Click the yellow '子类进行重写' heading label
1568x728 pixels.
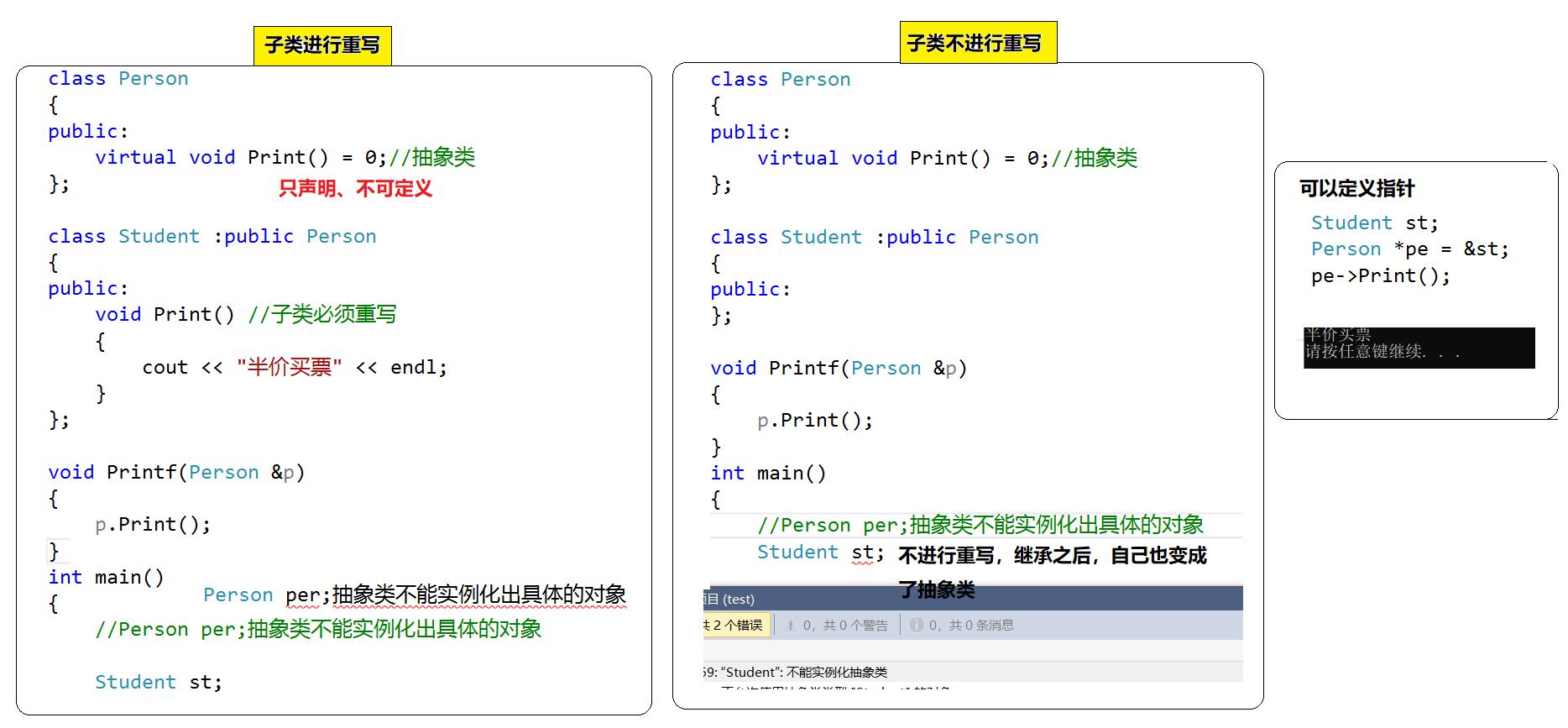(x=322, y=45)
